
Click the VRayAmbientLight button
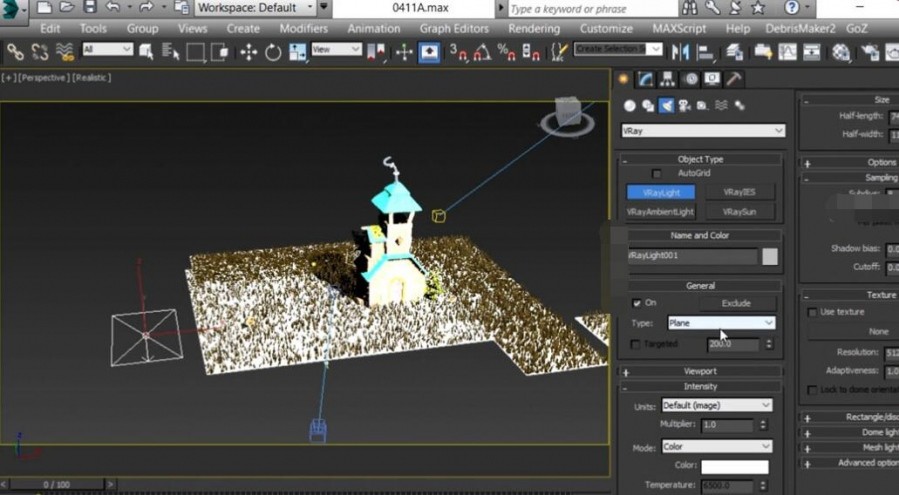[x=661, y=212]
